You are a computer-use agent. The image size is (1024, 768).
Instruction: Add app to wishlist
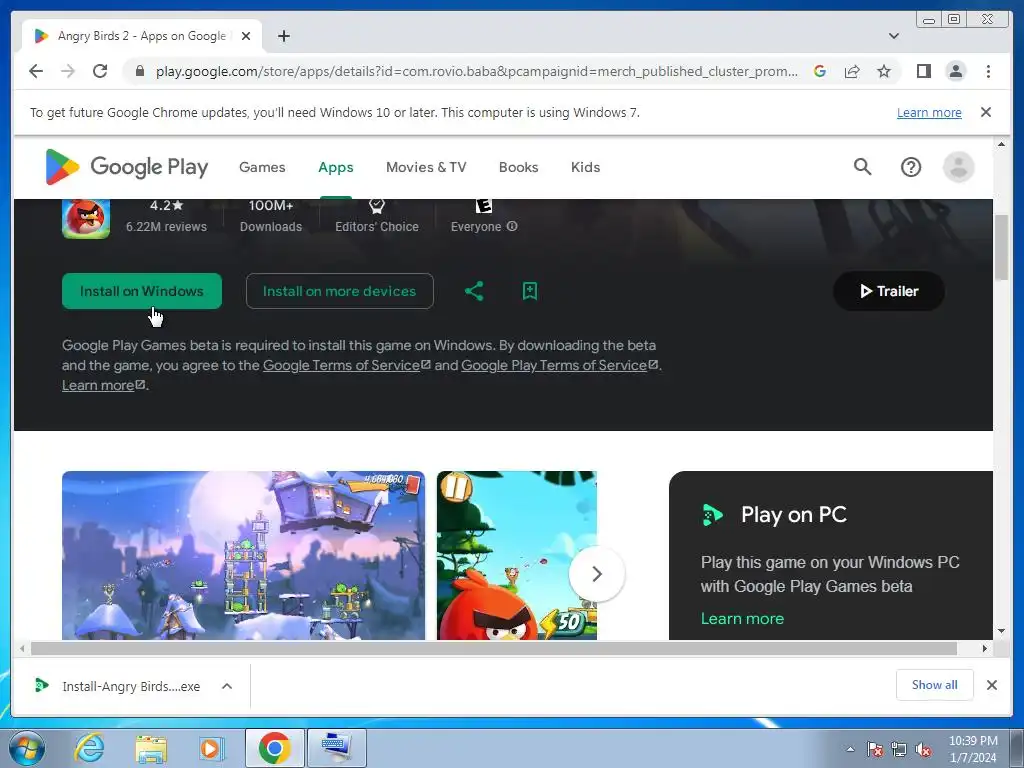coord(530,291)
